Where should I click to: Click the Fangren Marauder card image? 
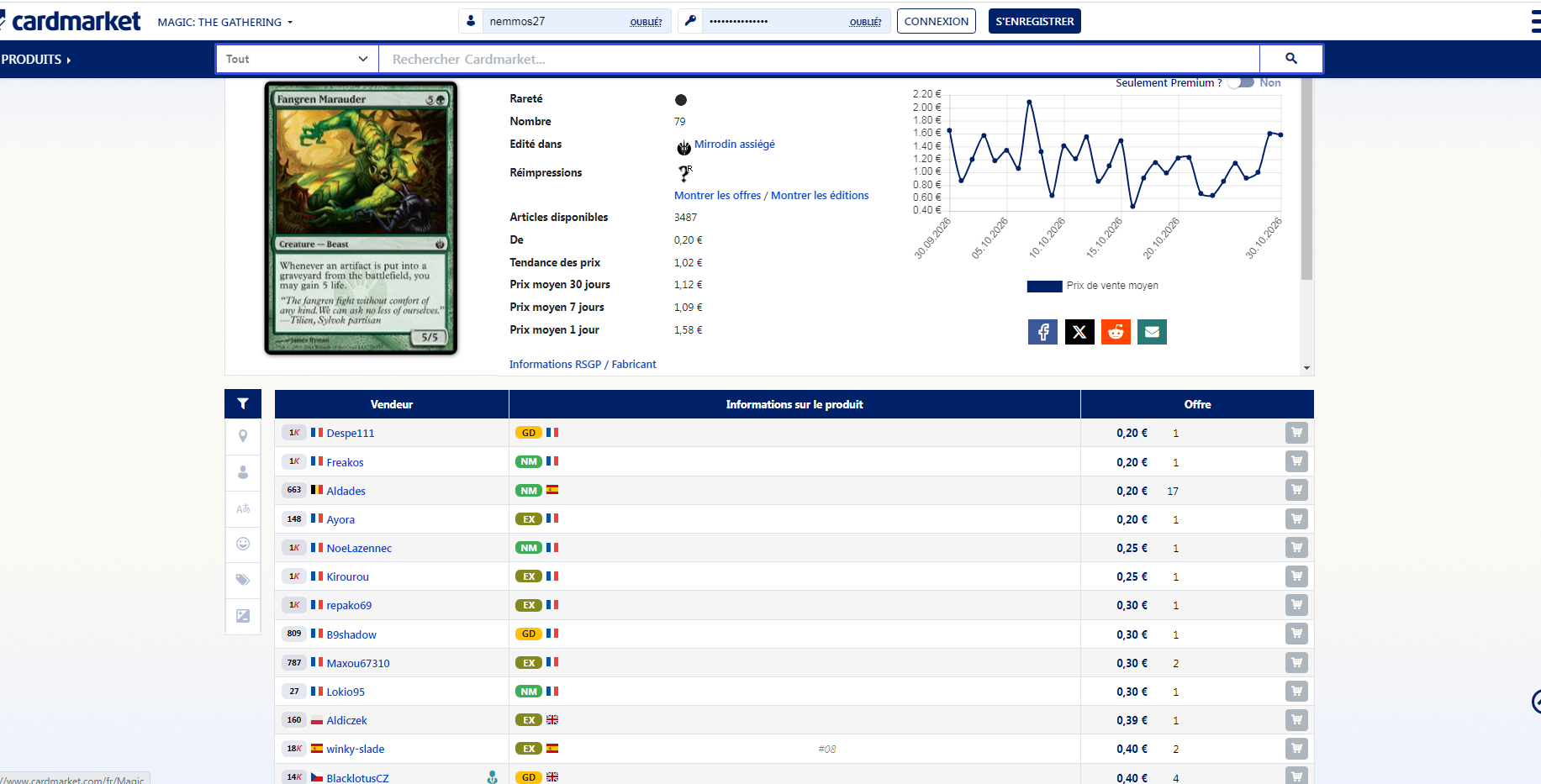click(362, 218)
